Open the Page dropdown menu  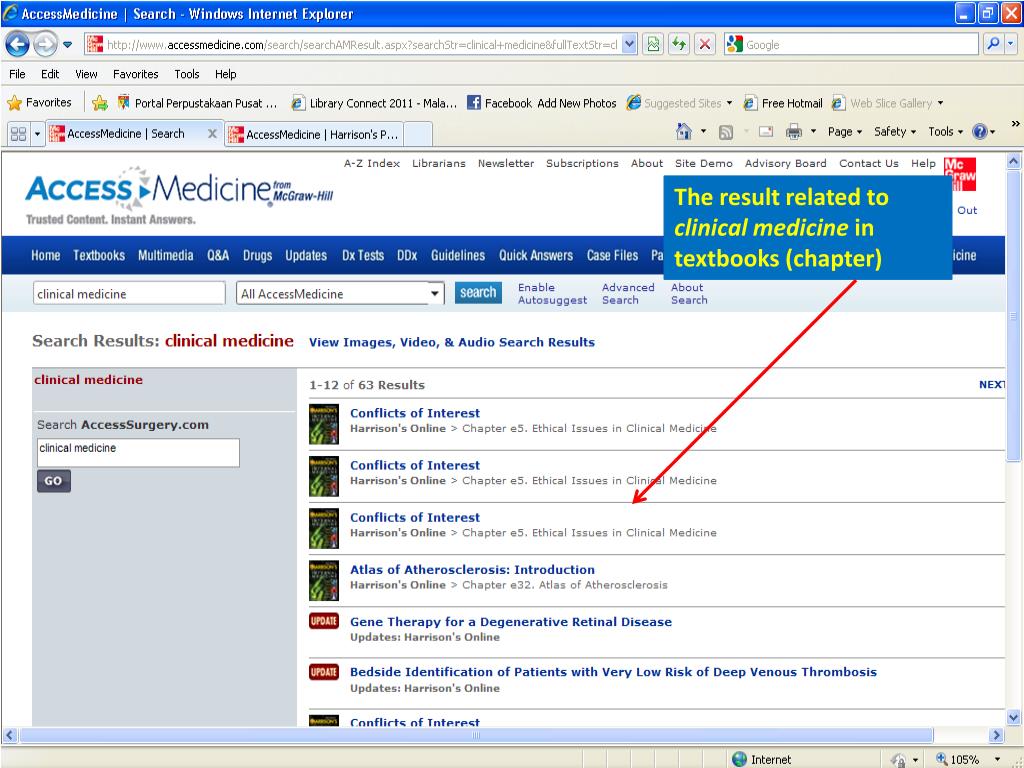point(845,131)
